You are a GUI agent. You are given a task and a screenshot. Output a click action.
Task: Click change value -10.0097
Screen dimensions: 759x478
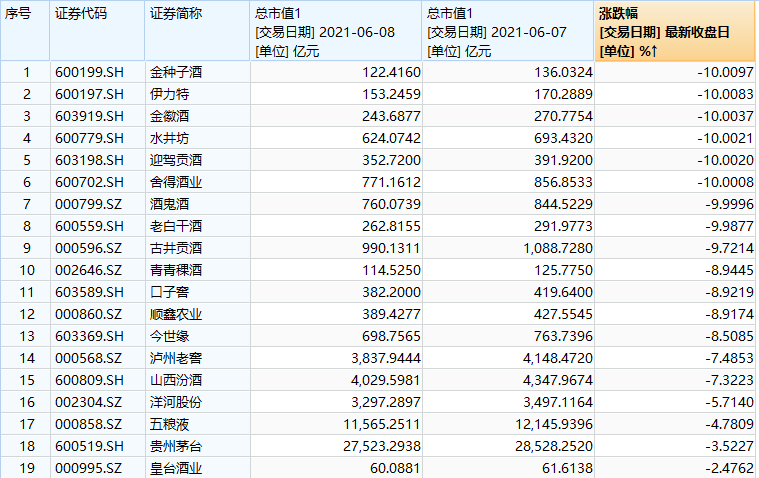[725, 73]
